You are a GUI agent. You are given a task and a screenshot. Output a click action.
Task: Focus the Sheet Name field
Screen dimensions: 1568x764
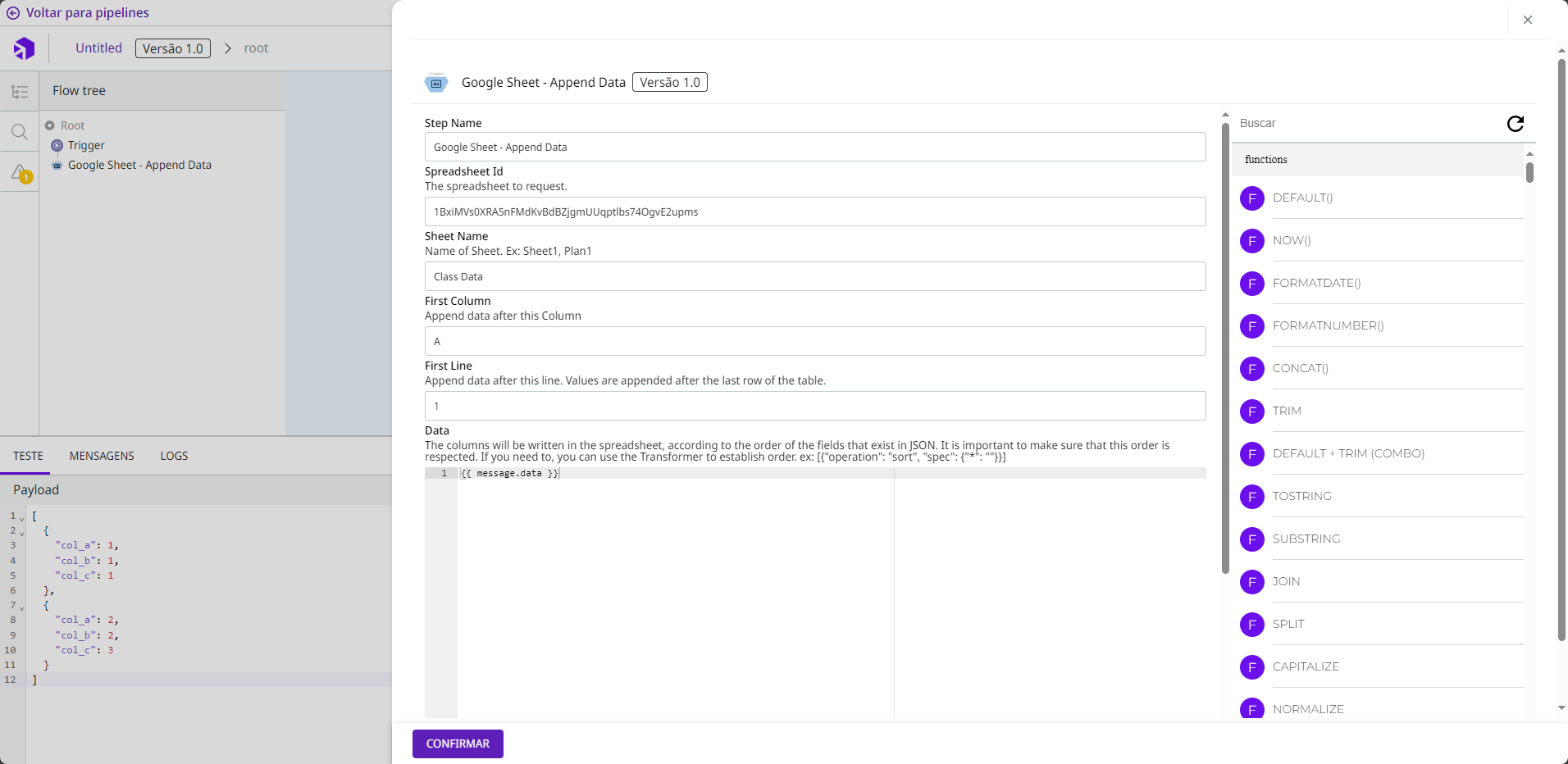814,276
